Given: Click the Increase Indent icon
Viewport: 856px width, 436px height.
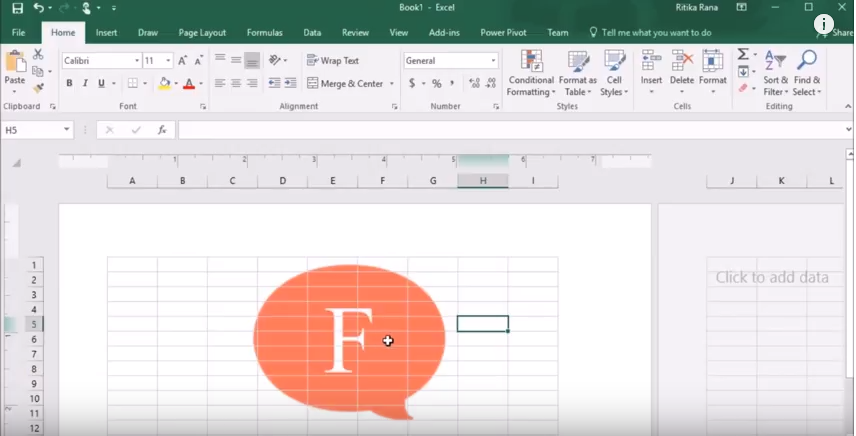Looking at the screenshot, I should [290, 83].
